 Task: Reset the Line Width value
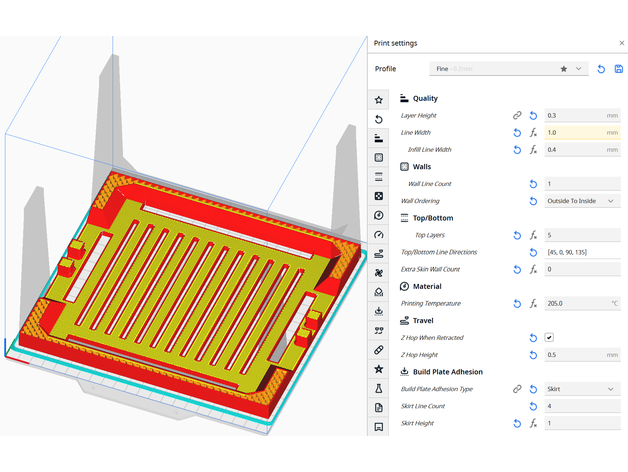517,133
